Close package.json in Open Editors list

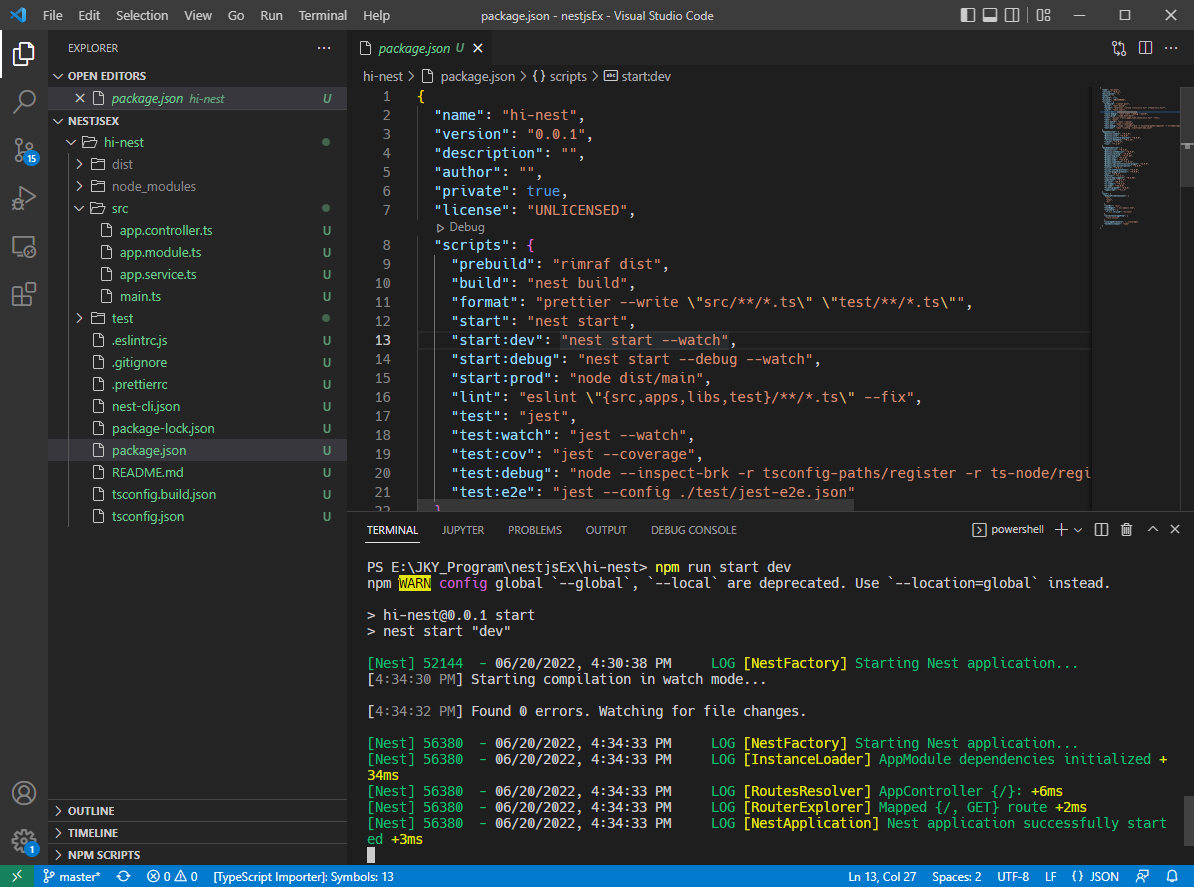click(80, 98)
